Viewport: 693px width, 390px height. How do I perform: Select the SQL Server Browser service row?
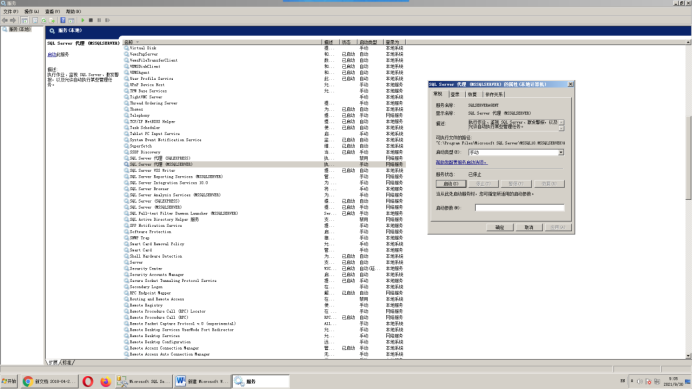264,189
